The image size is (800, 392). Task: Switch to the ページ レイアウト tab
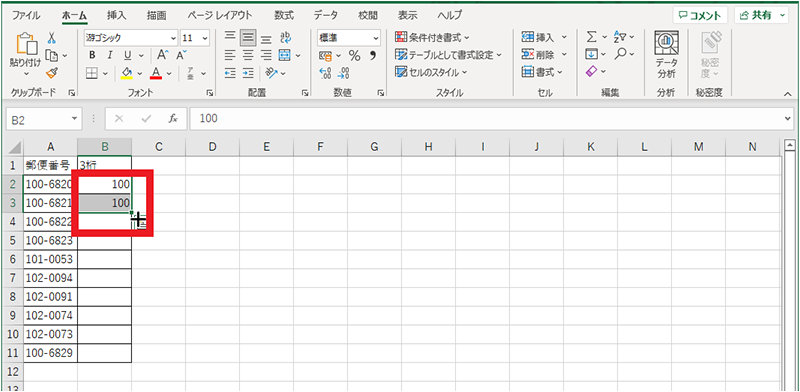(219, 15)
